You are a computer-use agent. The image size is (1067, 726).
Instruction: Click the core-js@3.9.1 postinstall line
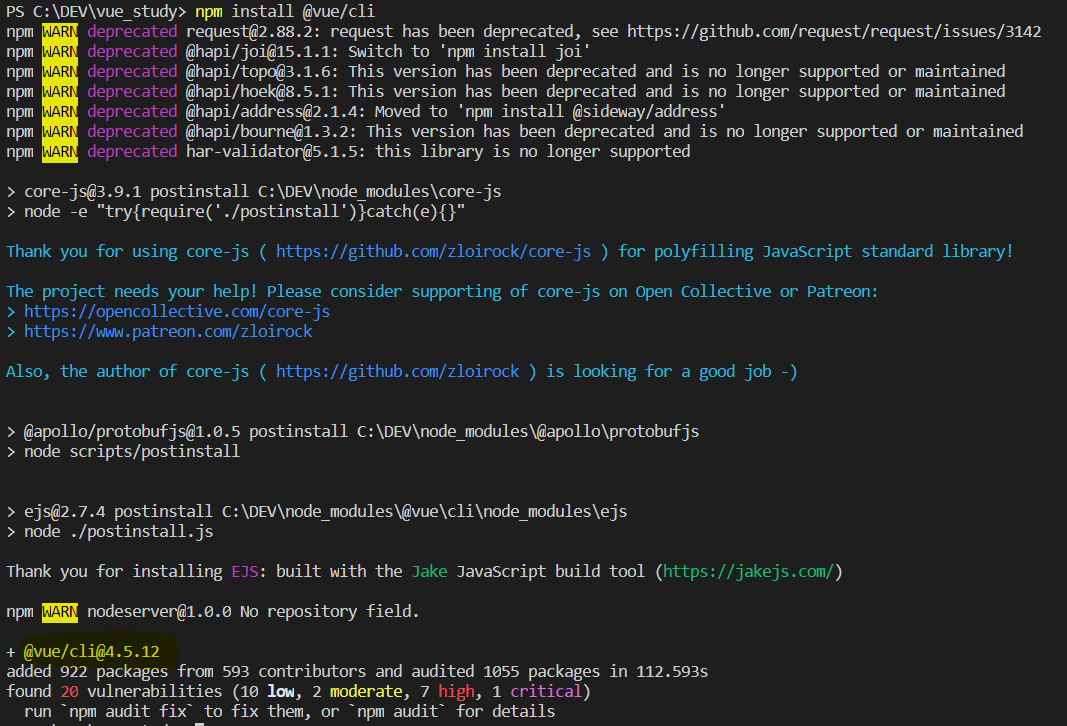[x=254, y=192]
